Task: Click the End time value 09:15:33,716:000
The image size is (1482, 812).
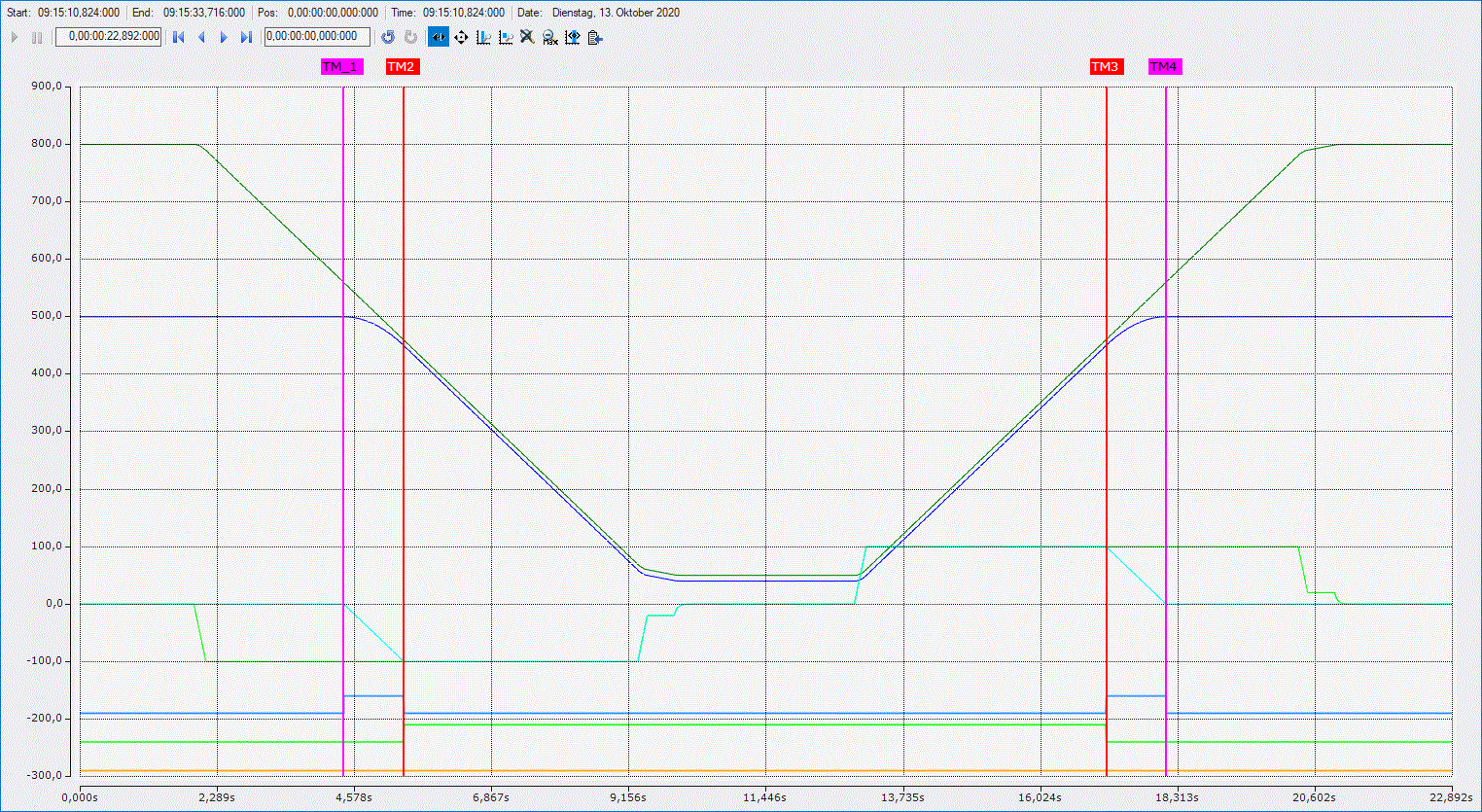Action: tap(204, 13)
